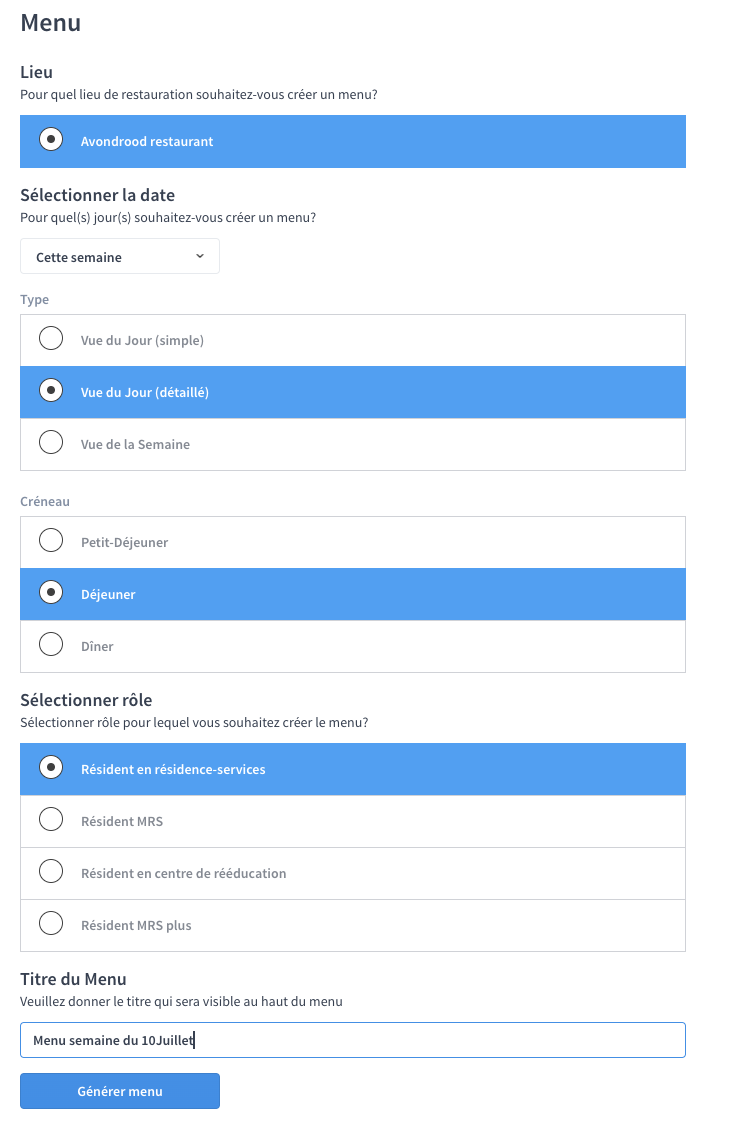The width and height of the screenshot is (742, 1128).
Task: Click the Vue du Jour (simple) radio circle
Action: click(x=51, y=337)
